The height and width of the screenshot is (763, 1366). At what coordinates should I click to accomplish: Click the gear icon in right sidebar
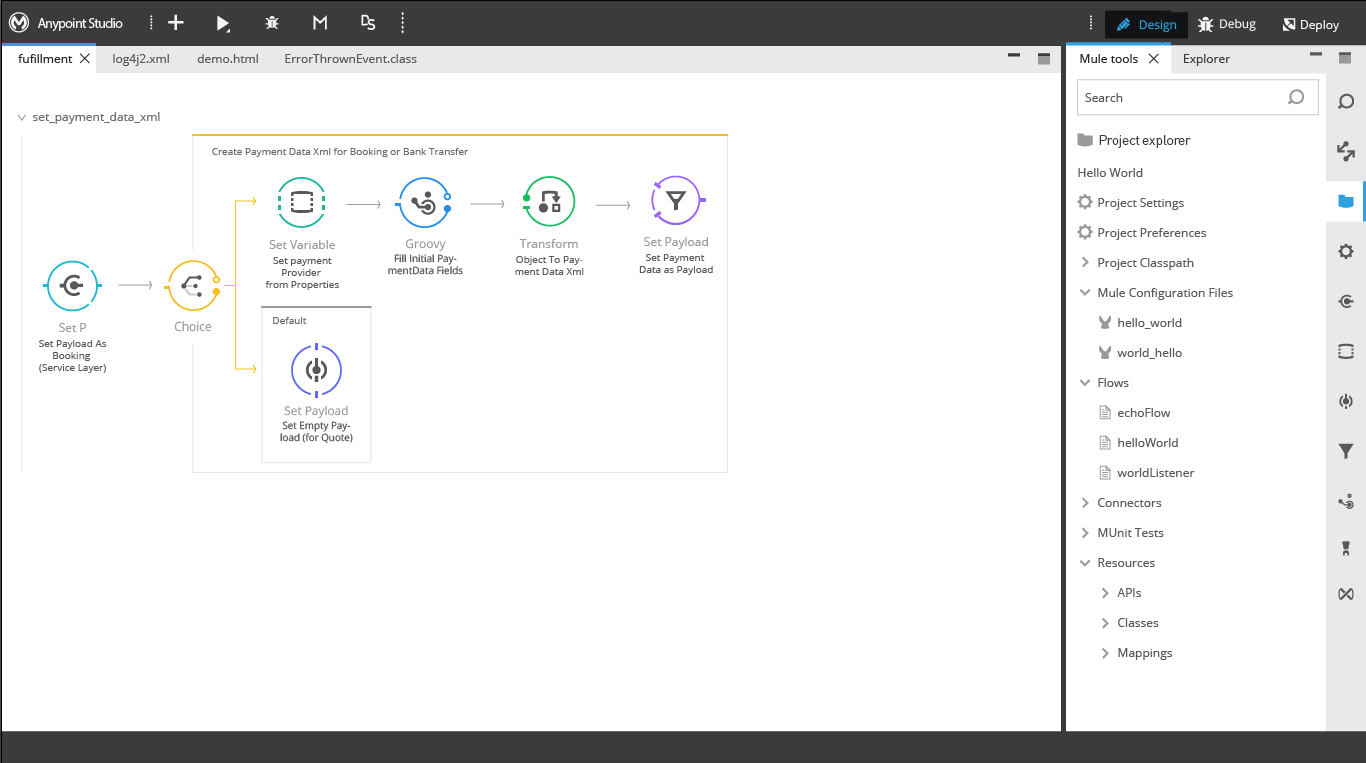coord(1346,251)
